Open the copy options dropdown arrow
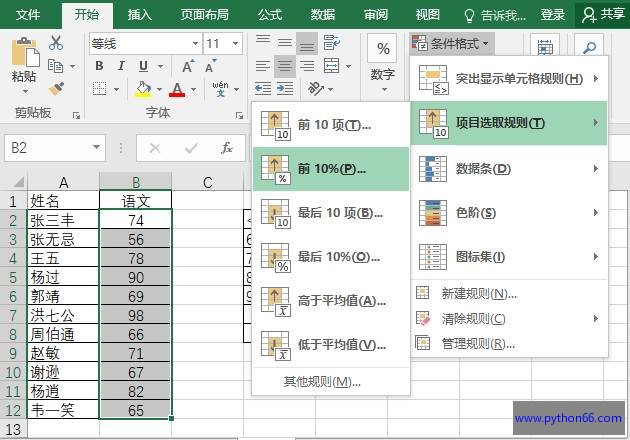This screenshot has width=630, height=440. [x=73, y=66]
